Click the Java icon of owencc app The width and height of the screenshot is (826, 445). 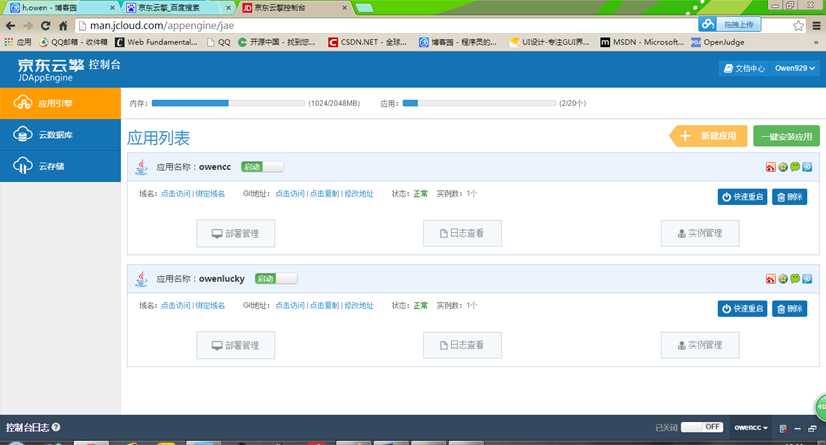tap(141, 167)
